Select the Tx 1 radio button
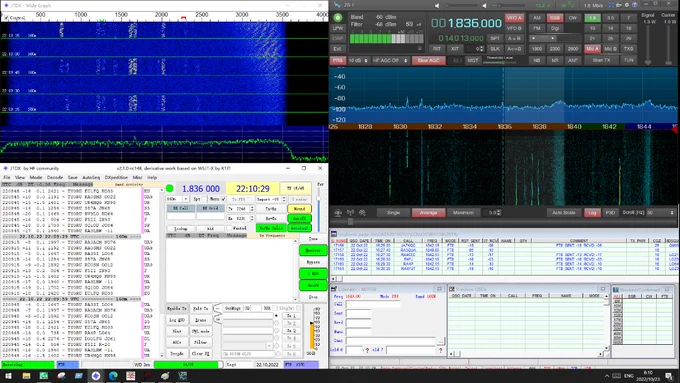680x383 pixels. pyautogui.click(x=277, y=315)
